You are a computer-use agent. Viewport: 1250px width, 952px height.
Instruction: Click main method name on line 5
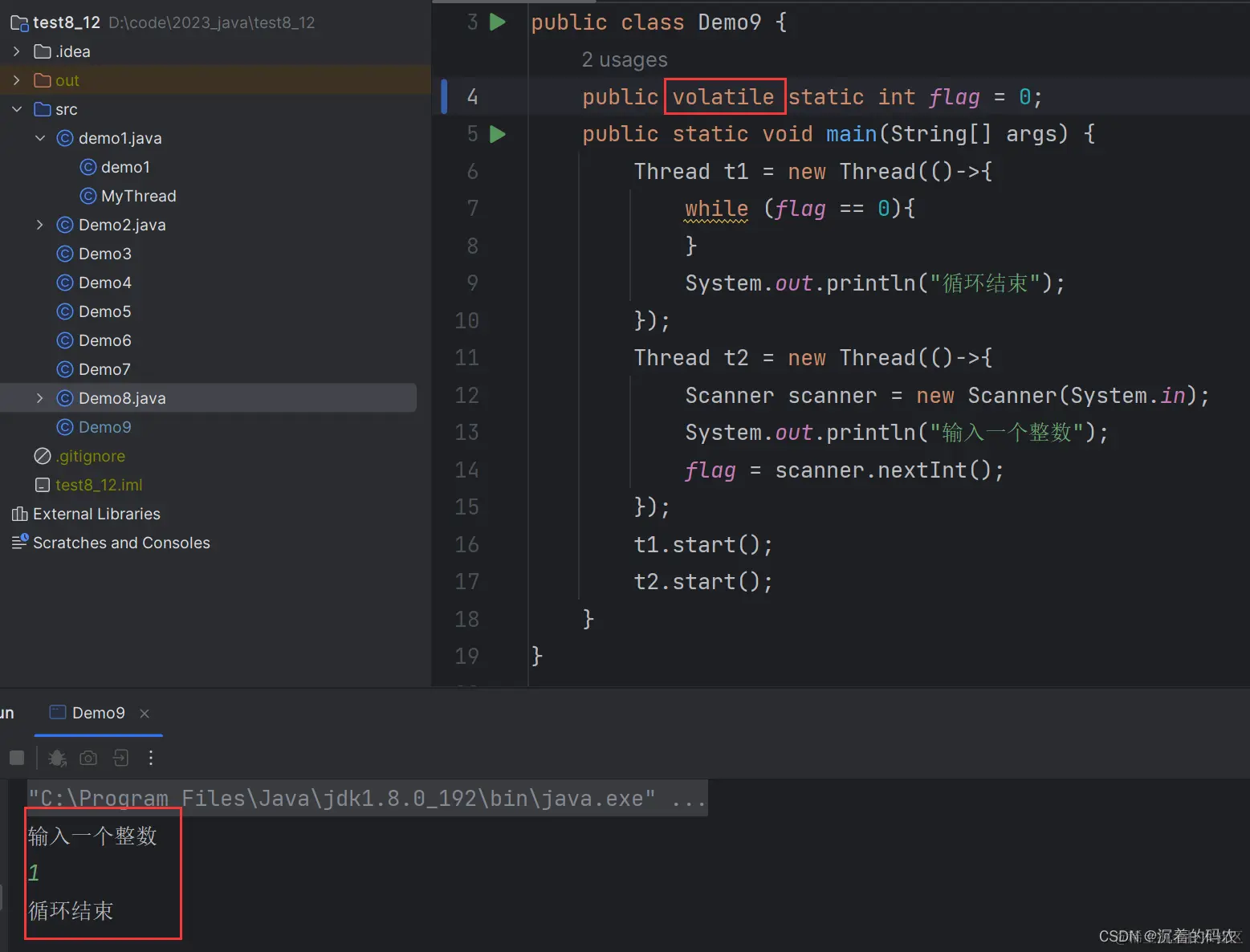[851, 134]
